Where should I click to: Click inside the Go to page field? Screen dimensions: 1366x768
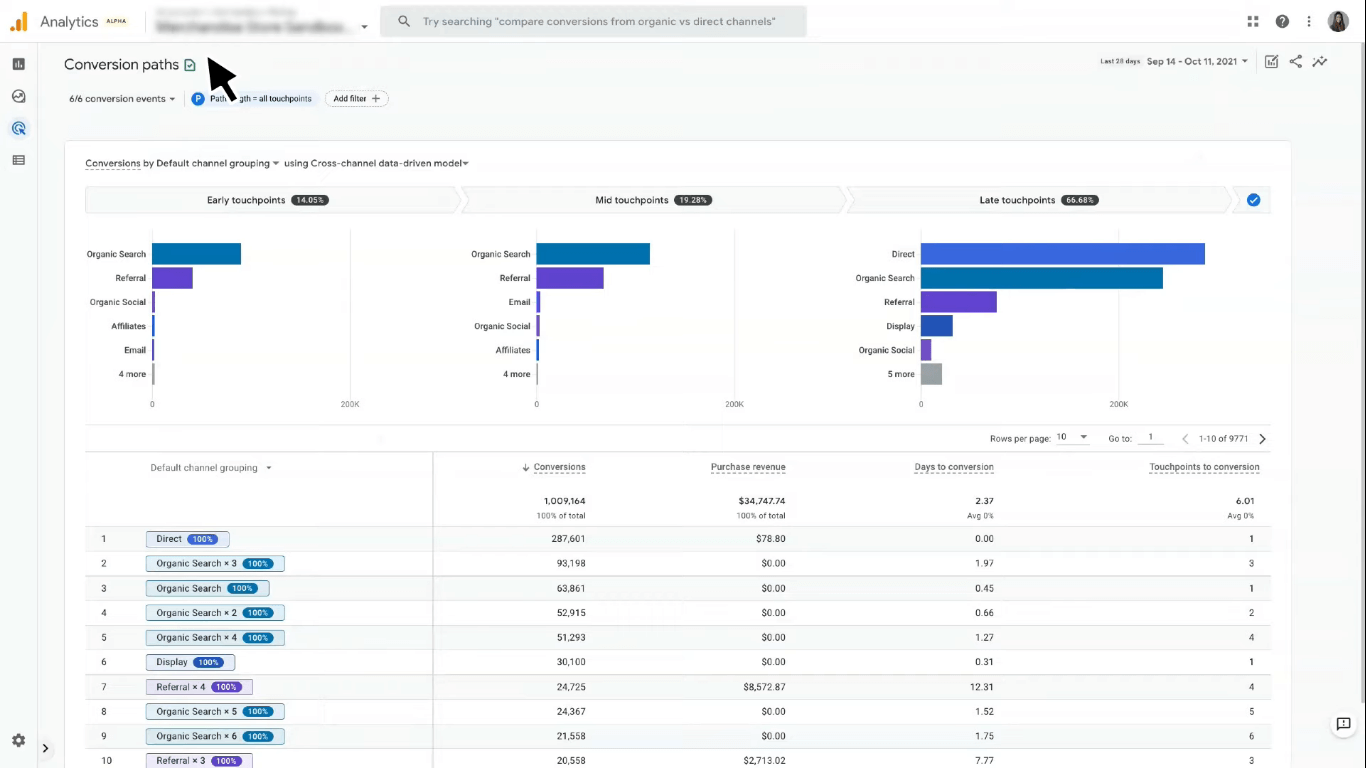click(1150, 437)
